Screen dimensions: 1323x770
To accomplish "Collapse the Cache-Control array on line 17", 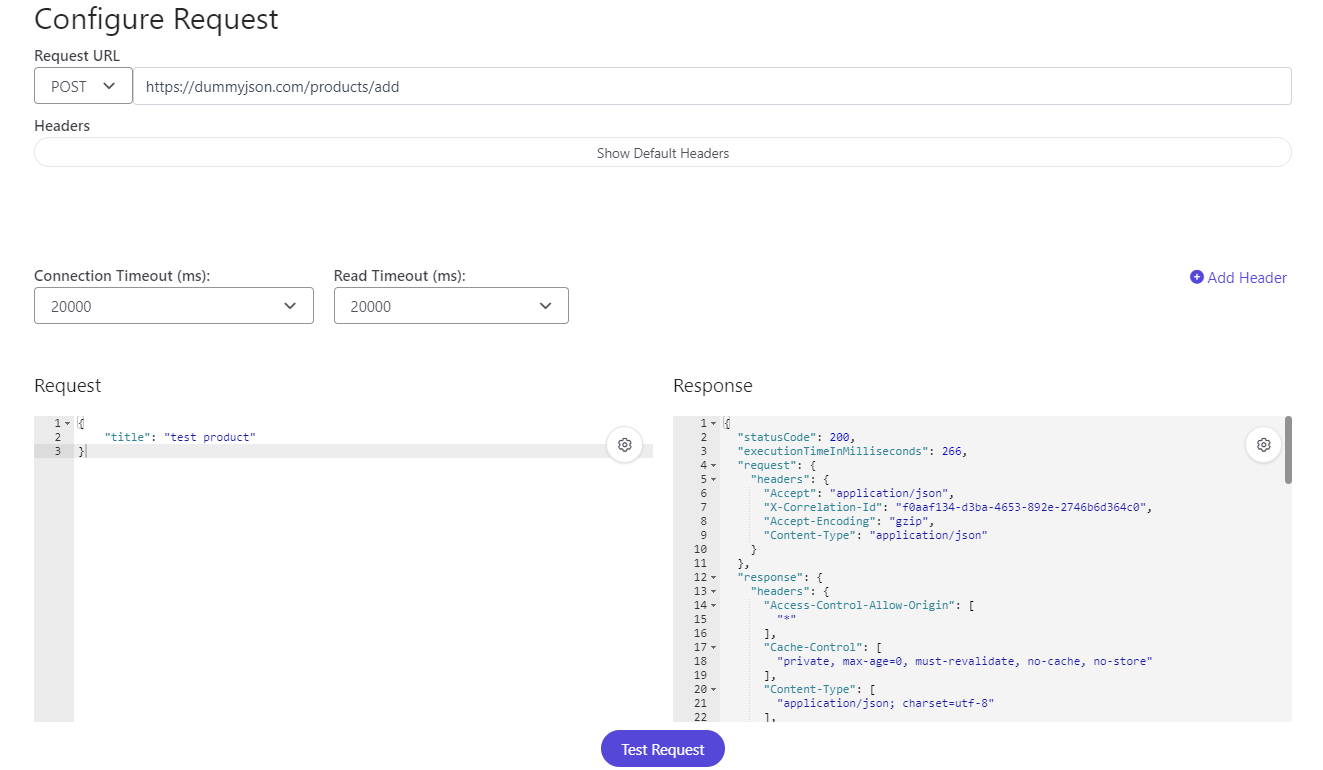I will tap(713, 648).
